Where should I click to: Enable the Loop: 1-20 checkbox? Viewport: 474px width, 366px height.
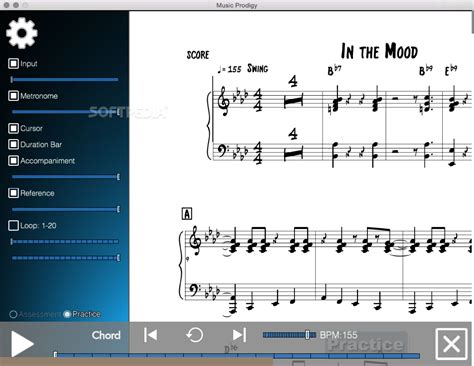pos(13,225)
